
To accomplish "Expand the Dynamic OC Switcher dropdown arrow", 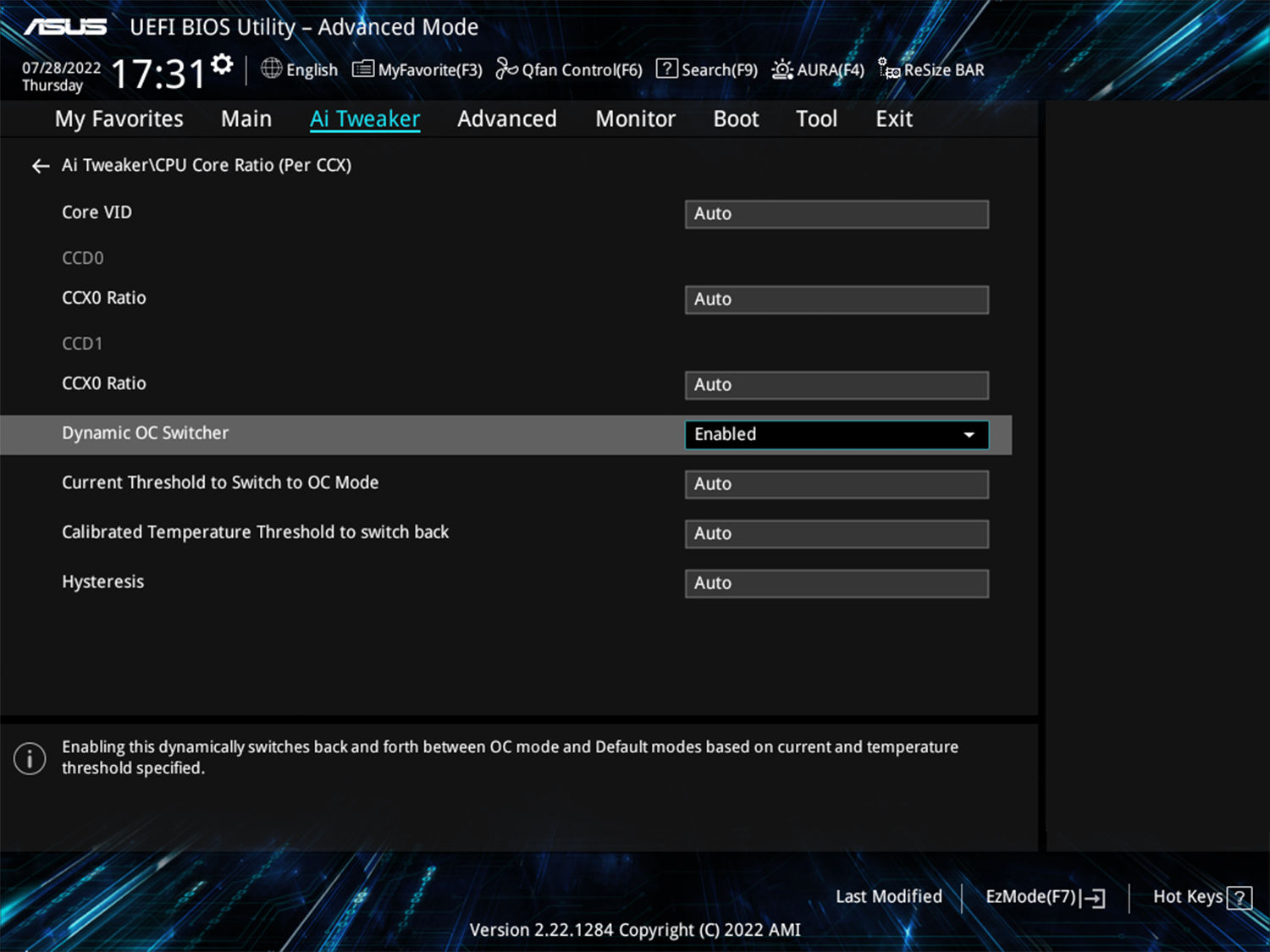I will (969, 435).
